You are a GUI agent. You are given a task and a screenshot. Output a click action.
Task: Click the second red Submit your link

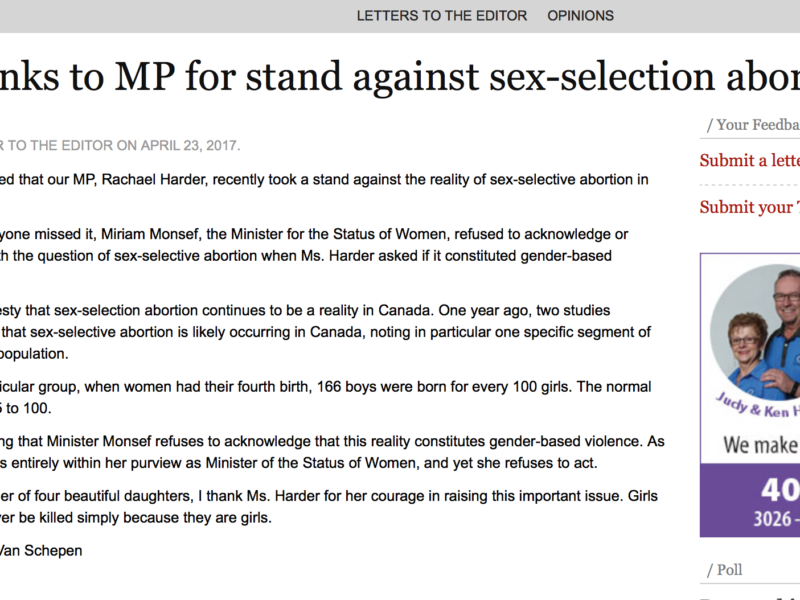(x=749, y=207)
